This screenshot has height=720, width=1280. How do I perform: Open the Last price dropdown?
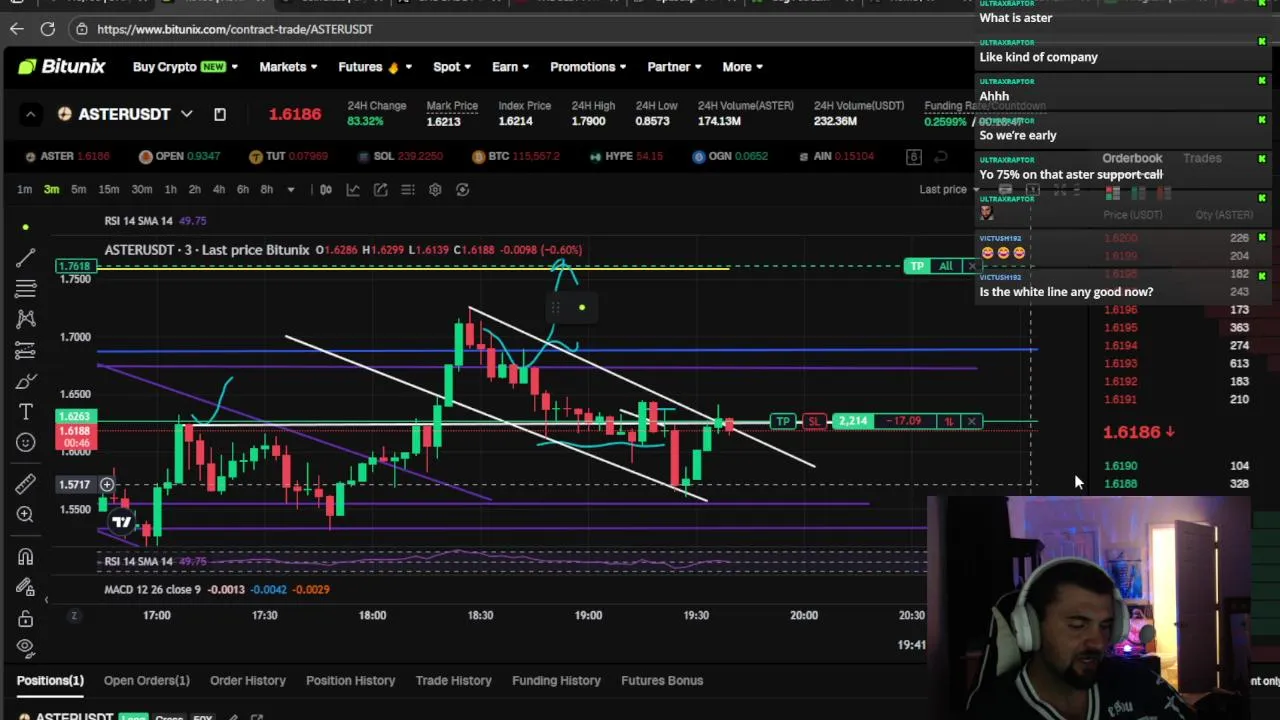pos(950,189)
